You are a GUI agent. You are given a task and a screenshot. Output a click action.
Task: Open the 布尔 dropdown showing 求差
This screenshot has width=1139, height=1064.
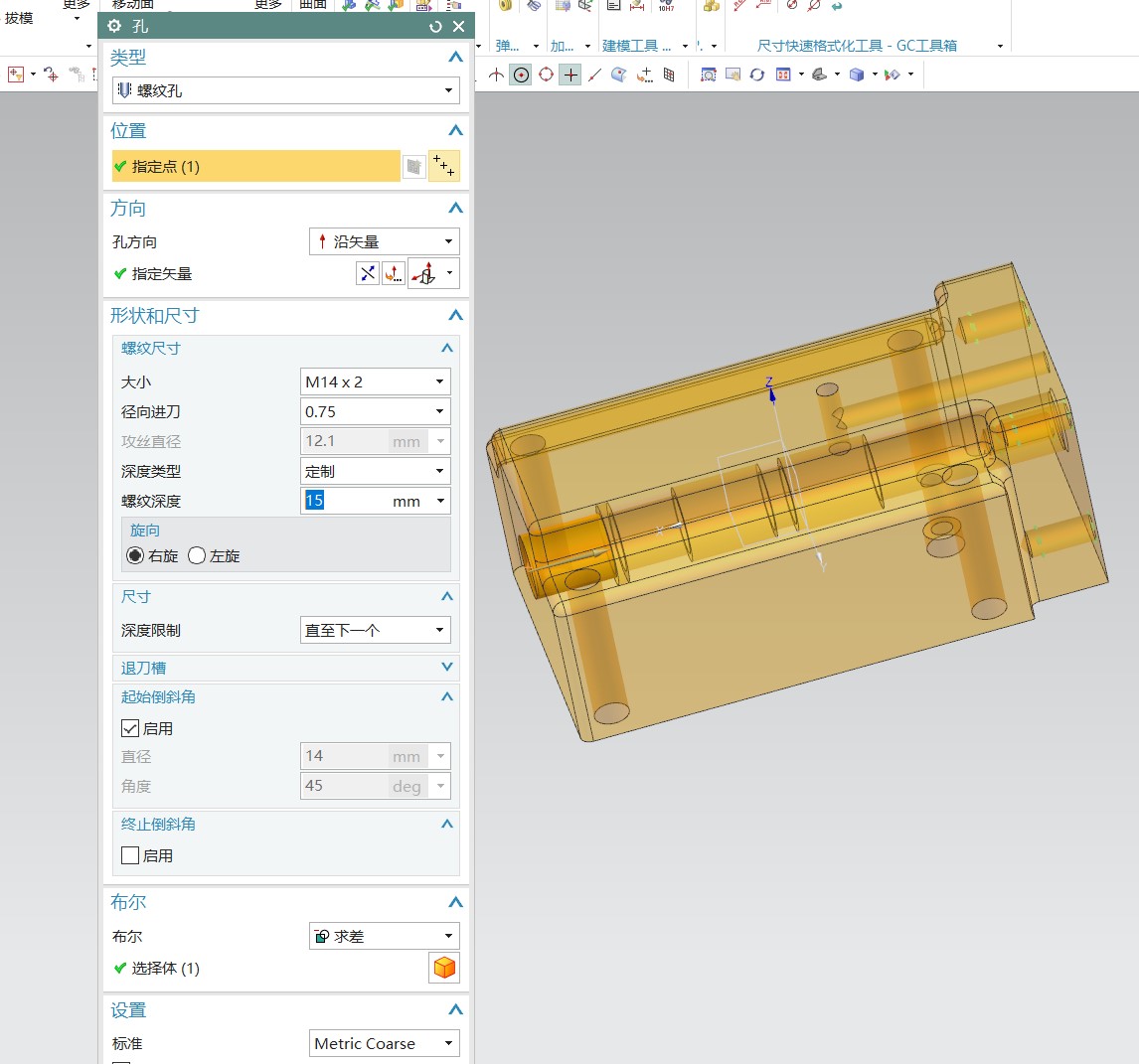point(385,936)
